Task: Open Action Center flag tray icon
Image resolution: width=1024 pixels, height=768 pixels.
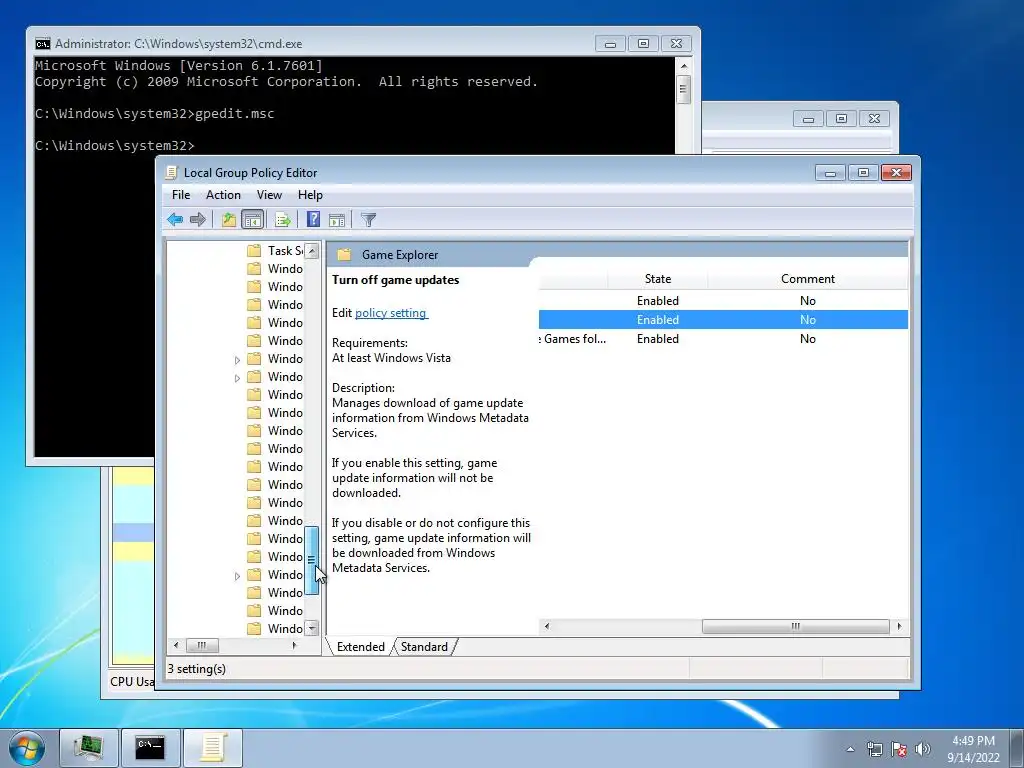Action: (x=899, y=749)
